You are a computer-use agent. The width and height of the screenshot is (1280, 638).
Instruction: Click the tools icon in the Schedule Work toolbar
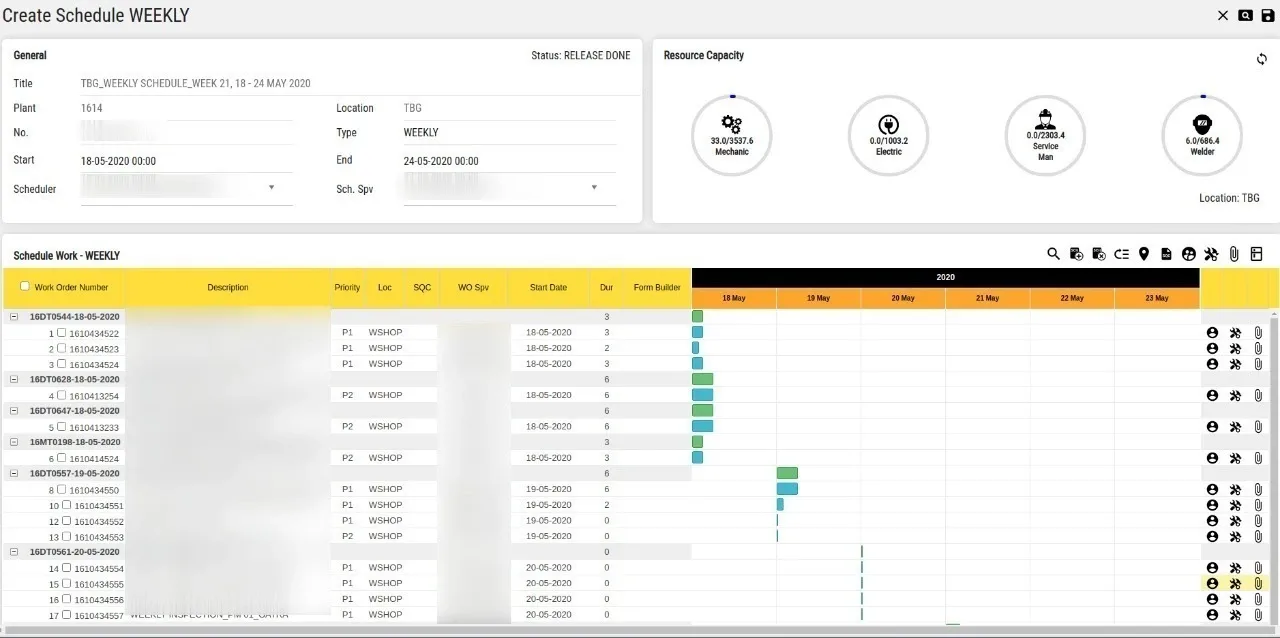[1212, 254]
